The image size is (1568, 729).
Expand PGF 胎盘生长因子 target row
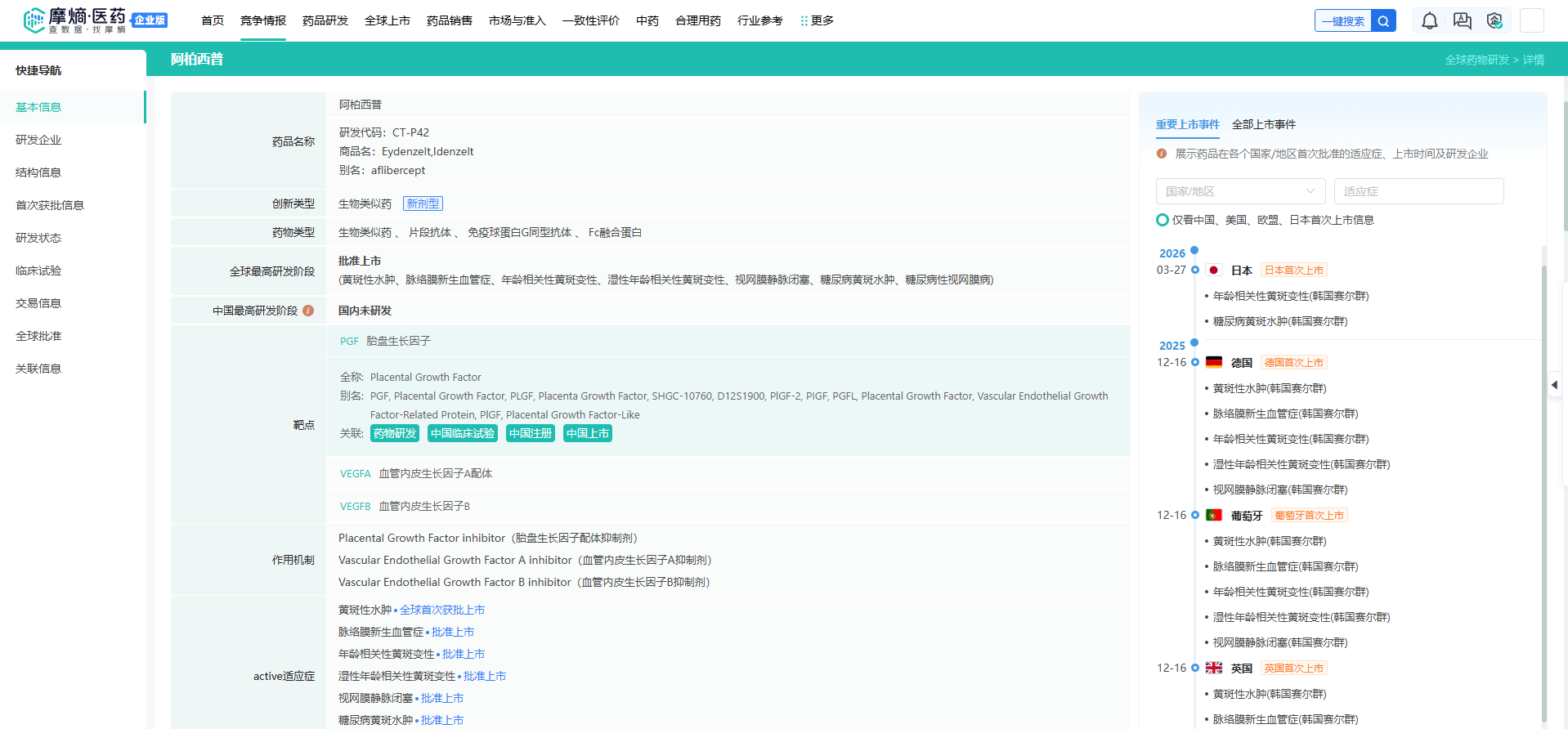tap(728, 341)
